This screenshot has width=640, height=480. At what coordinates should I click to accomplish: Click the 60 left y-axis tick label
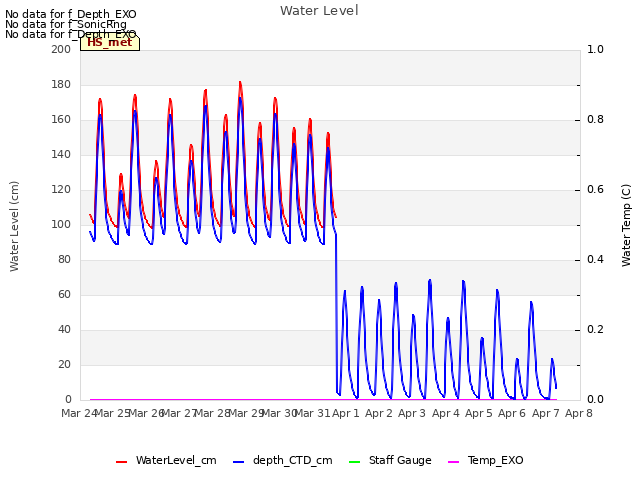(x=64, y=294)
